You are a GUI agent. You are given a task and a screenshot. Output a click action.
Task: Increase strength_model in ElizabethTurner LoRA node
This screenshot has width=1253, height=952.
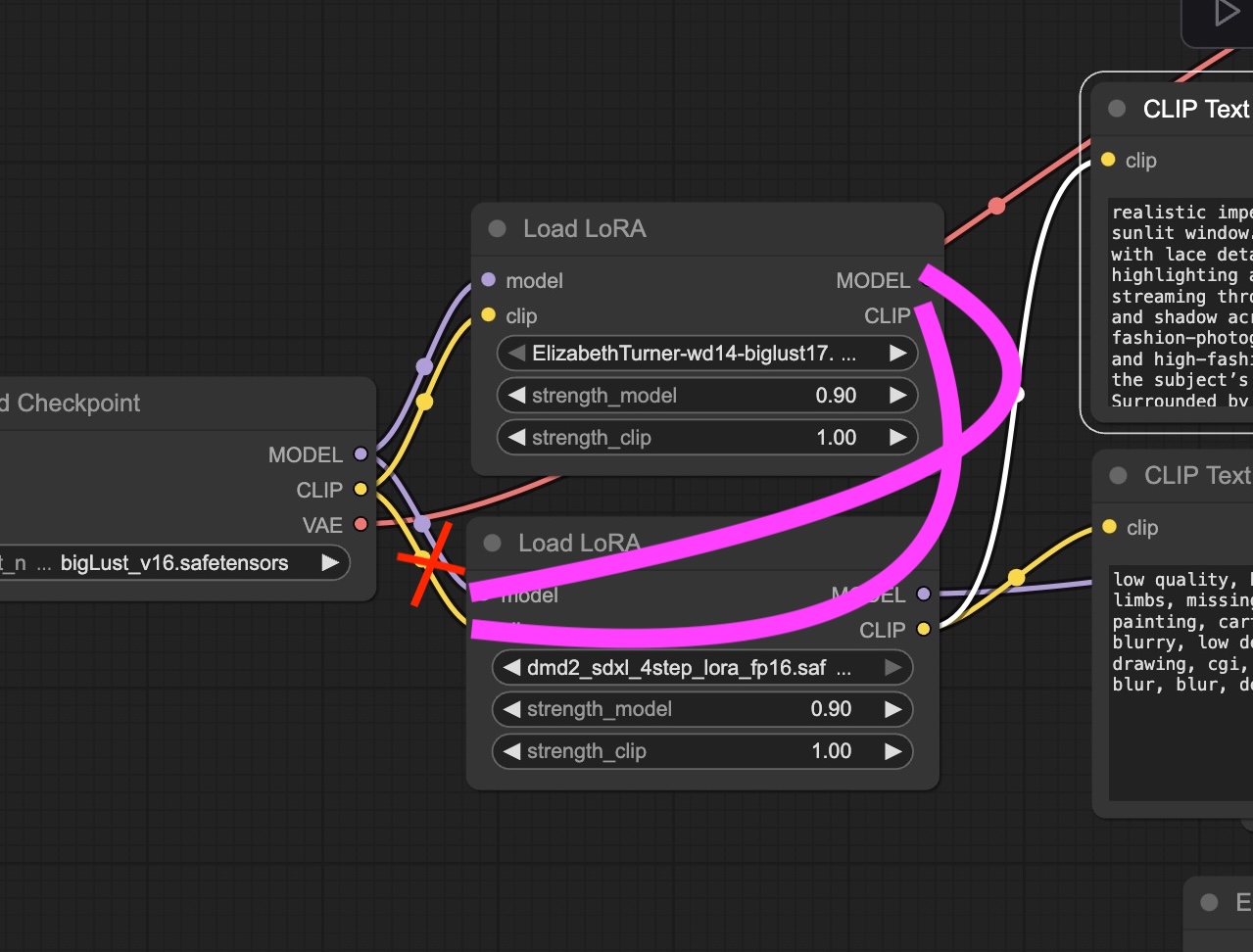(x=897, y=396)
